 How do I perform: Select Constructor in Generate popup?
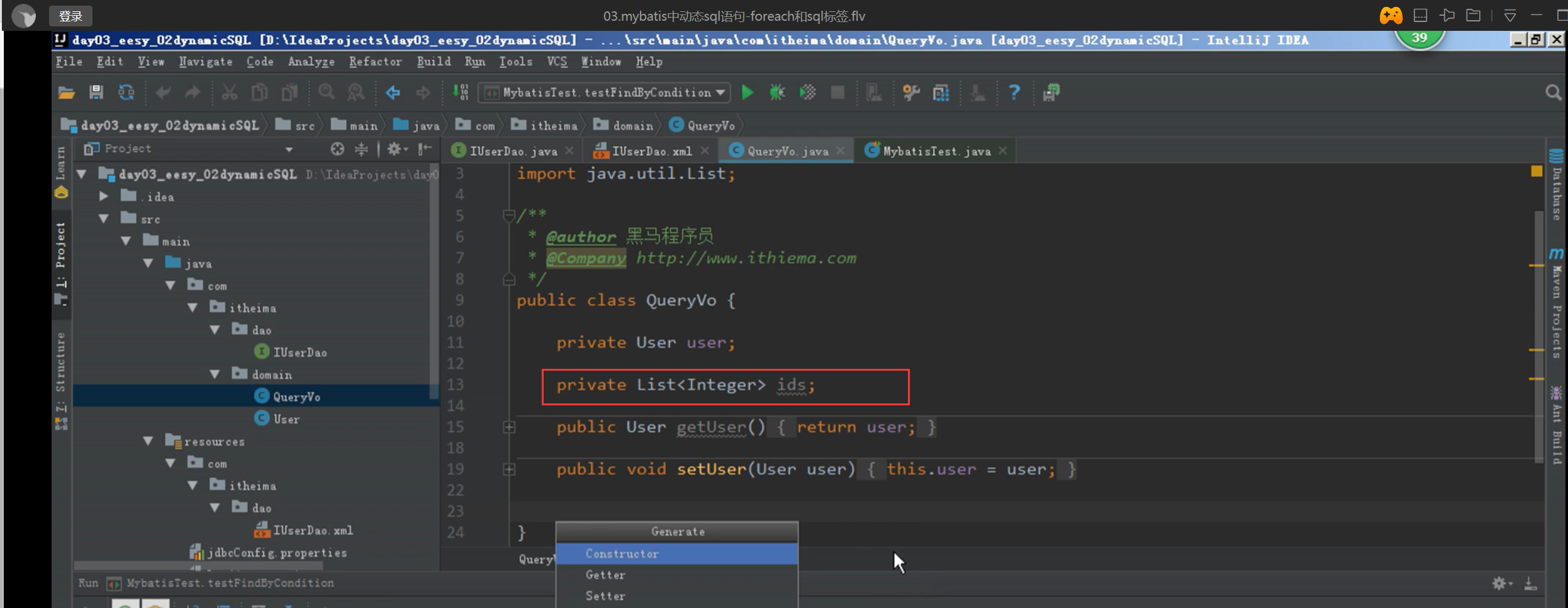(x=677, y=554)
